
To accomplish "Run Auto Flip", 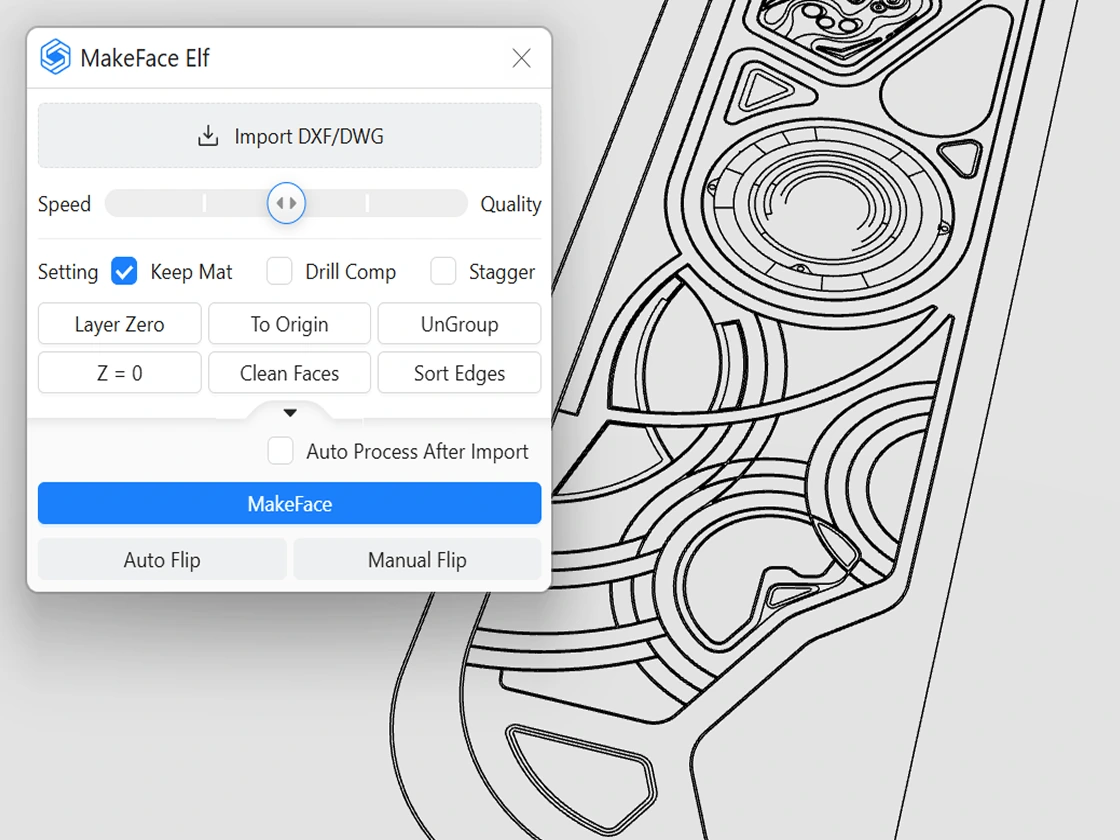I will (x=162, y=560).
